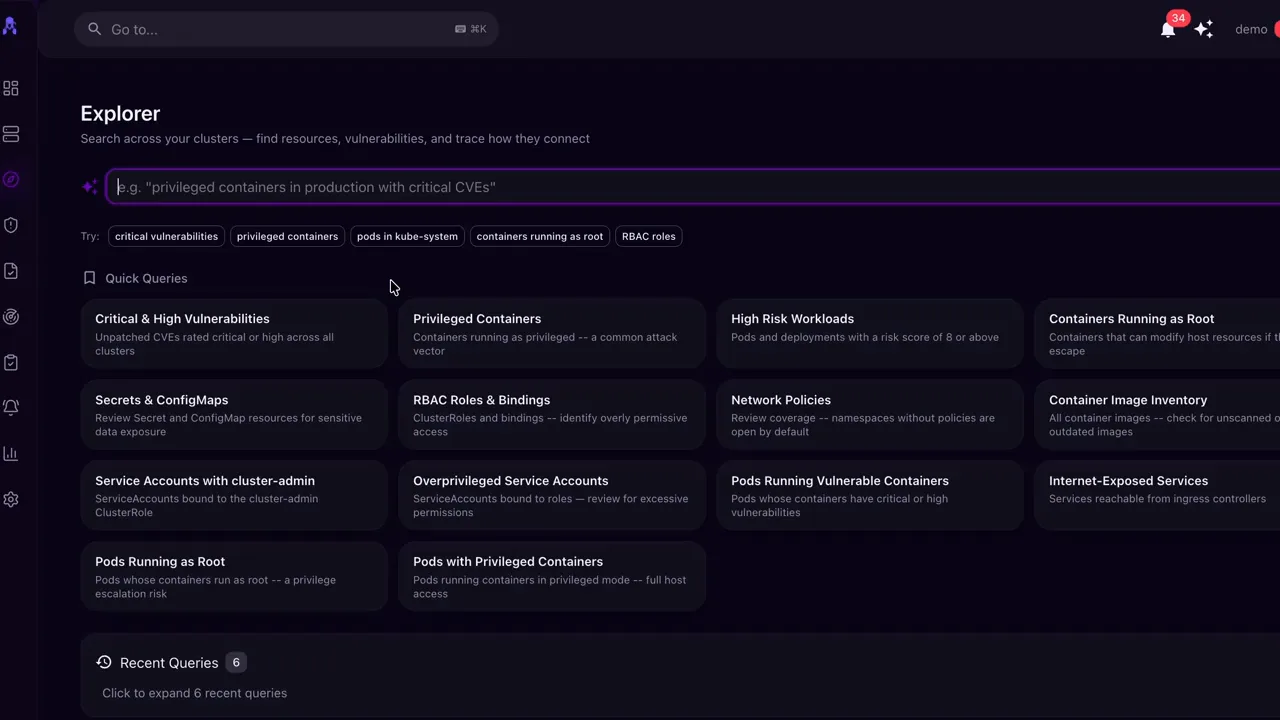This screenshot has width=1280, height=720.
Task: Open the Network Policies quick query card
Action: coord(870,415)
